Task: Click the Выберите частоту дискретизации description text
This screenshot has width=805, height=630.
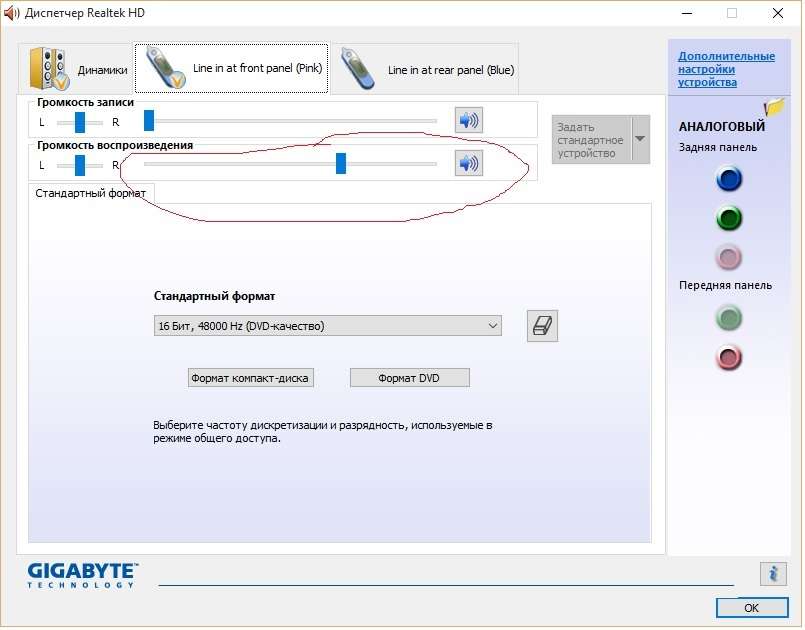Action: tap(322, 432)
